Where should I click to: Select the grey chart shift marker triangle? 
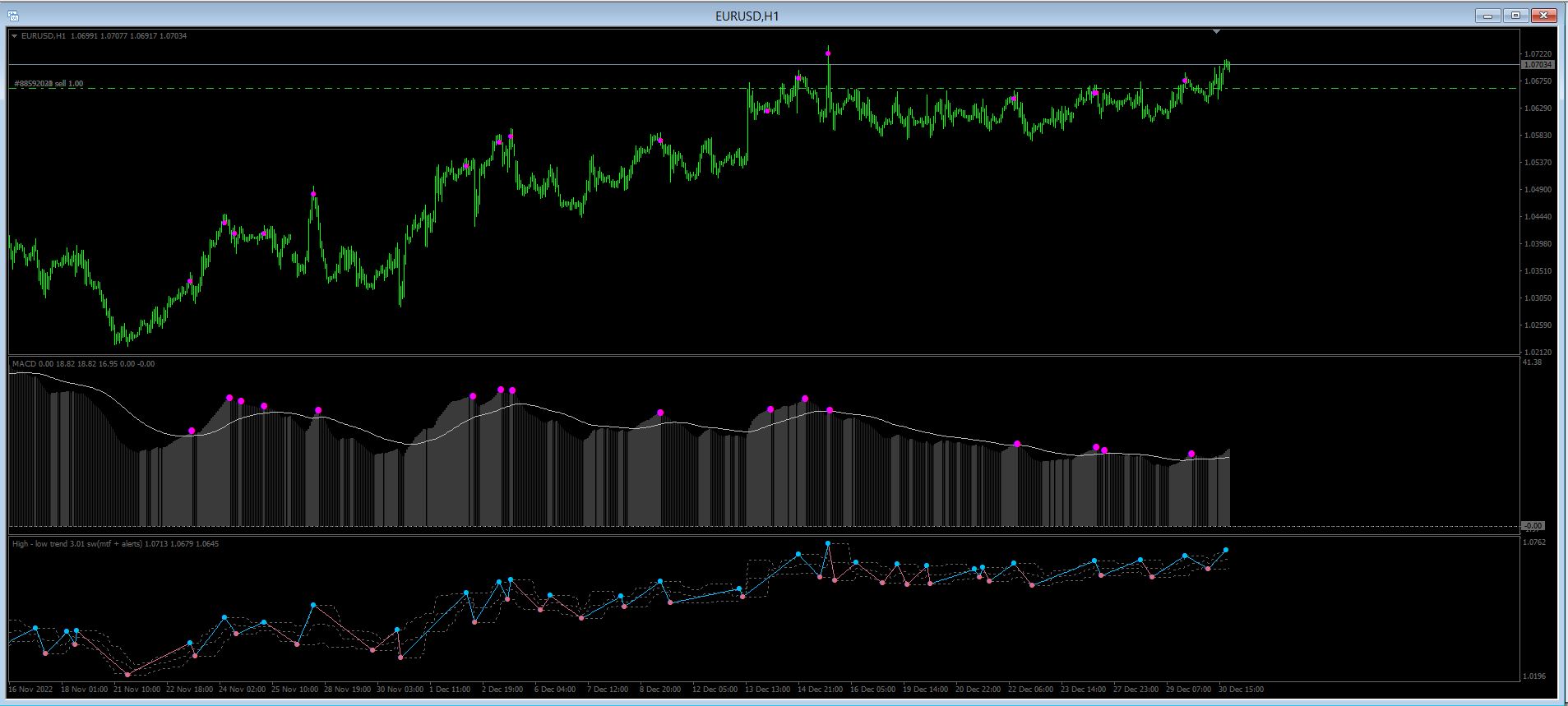pos(1217,32)
